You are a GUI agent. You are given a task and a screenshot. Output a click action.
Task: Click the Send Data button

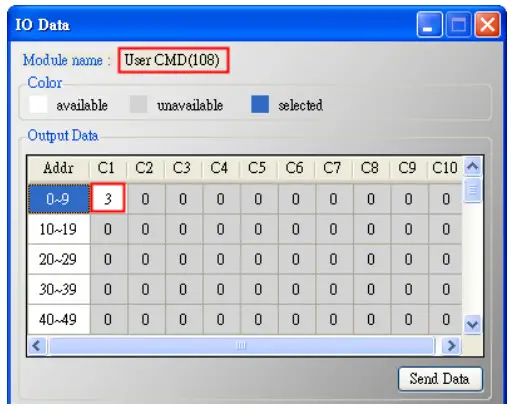[440, 379]
